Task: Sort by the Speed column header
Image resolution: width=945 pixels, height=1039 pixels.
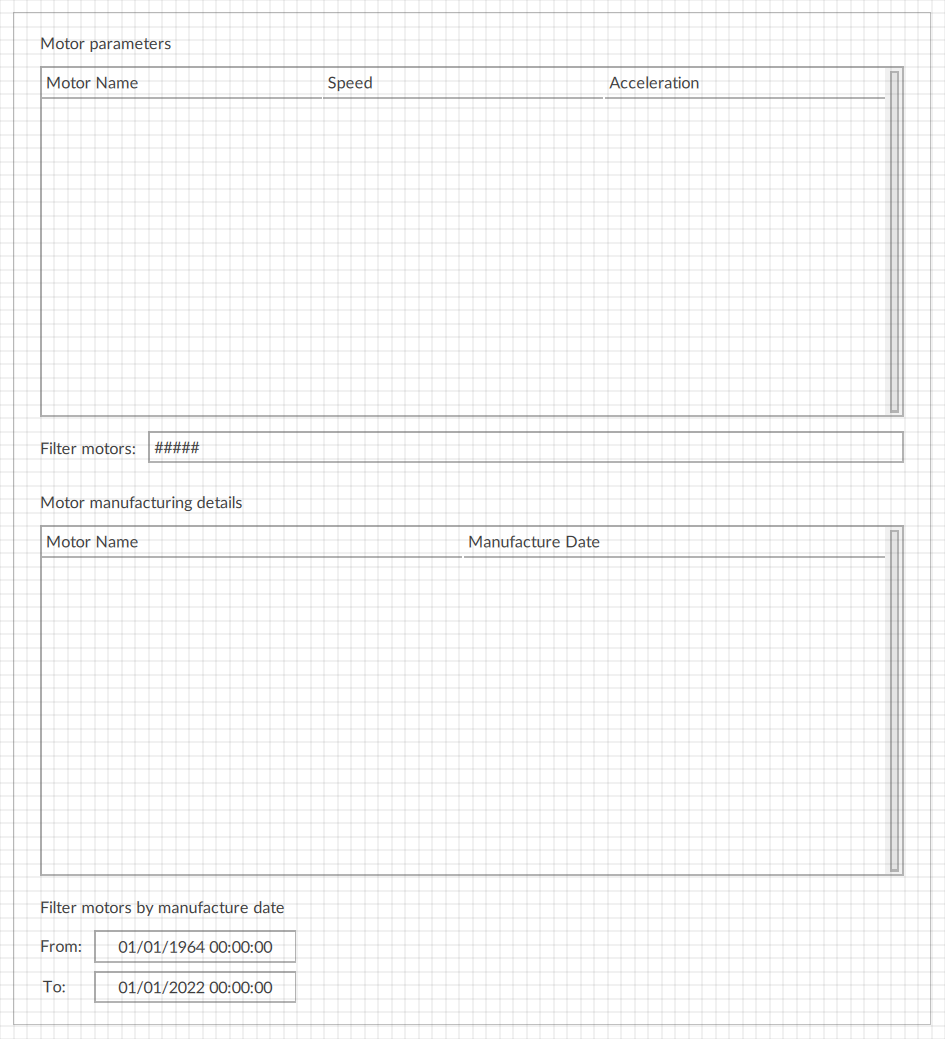Action: (349, 83)
